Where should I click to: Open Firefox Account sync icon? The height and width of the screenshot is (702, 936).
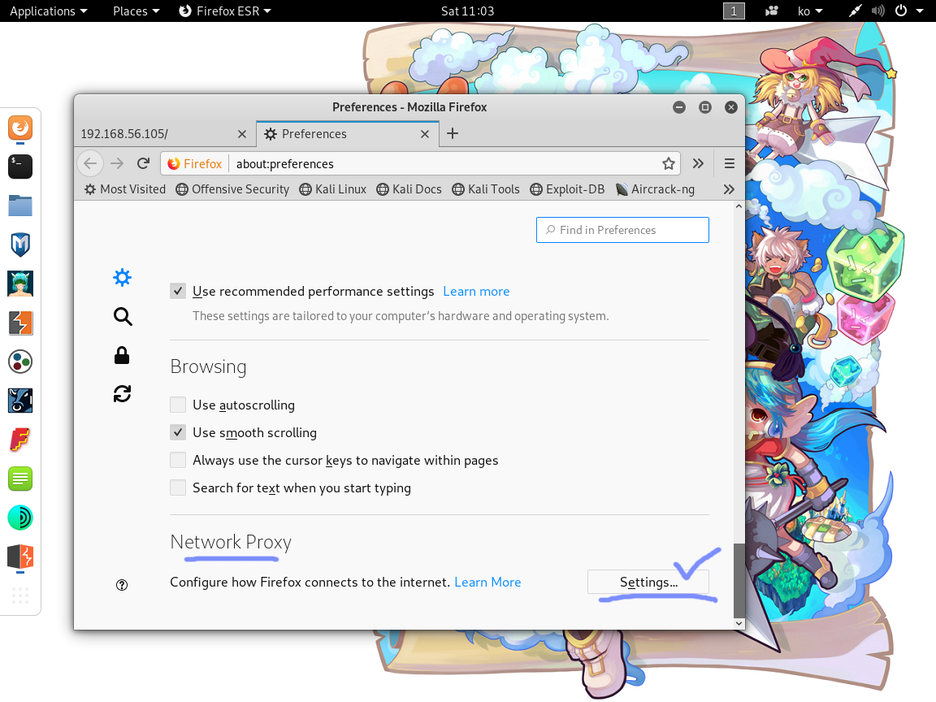pos(122,394)
